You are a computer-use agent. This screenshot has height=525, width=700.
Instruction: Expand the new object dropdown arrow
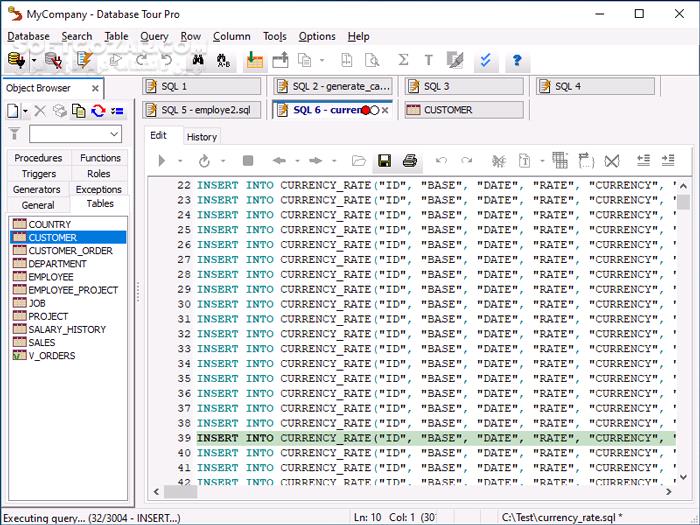(25, 111)
